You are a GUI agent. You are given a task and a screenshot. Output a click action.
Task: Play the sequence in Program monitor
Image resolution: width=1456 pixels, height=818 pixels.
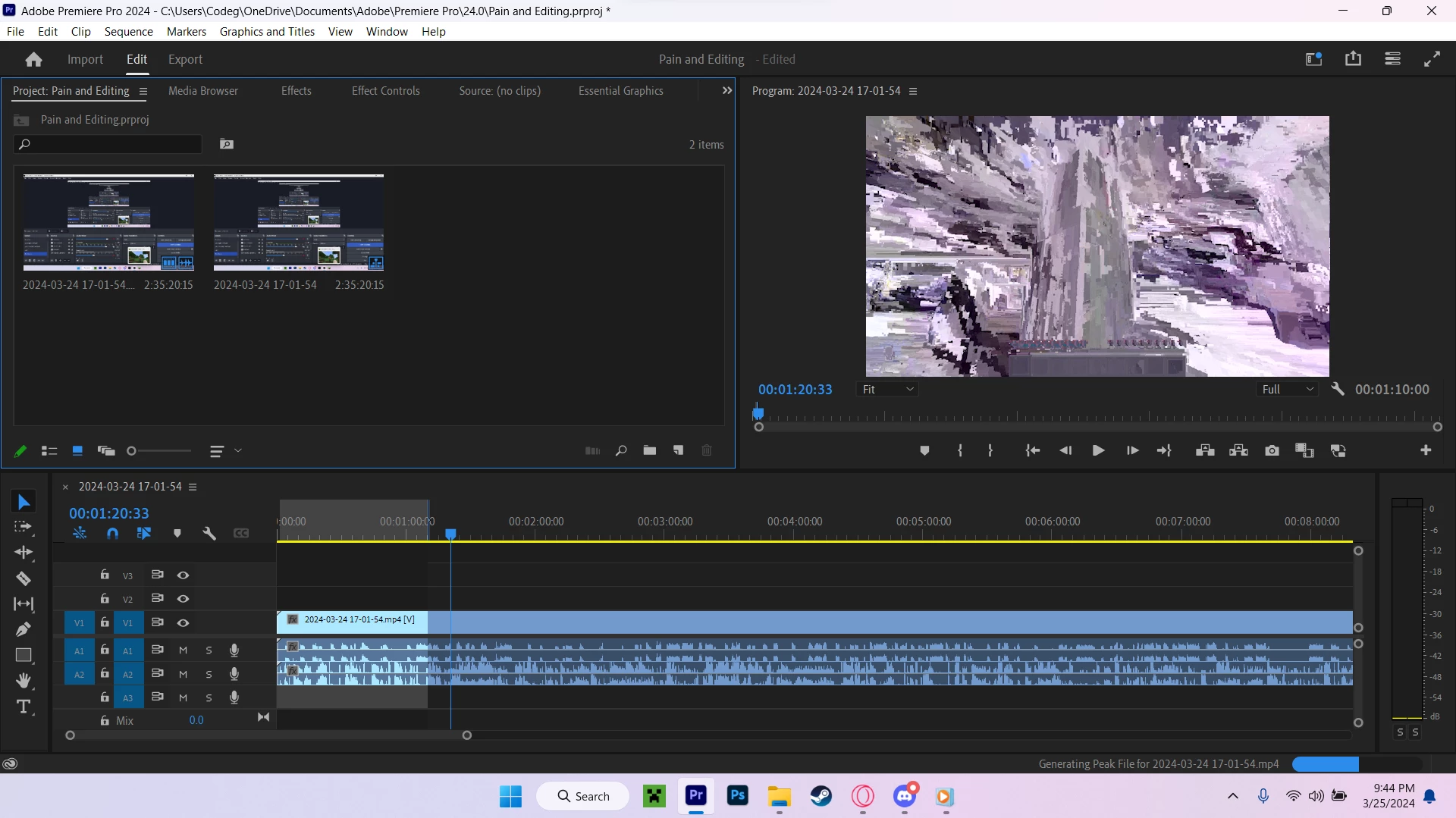(x=1098, y=451)
